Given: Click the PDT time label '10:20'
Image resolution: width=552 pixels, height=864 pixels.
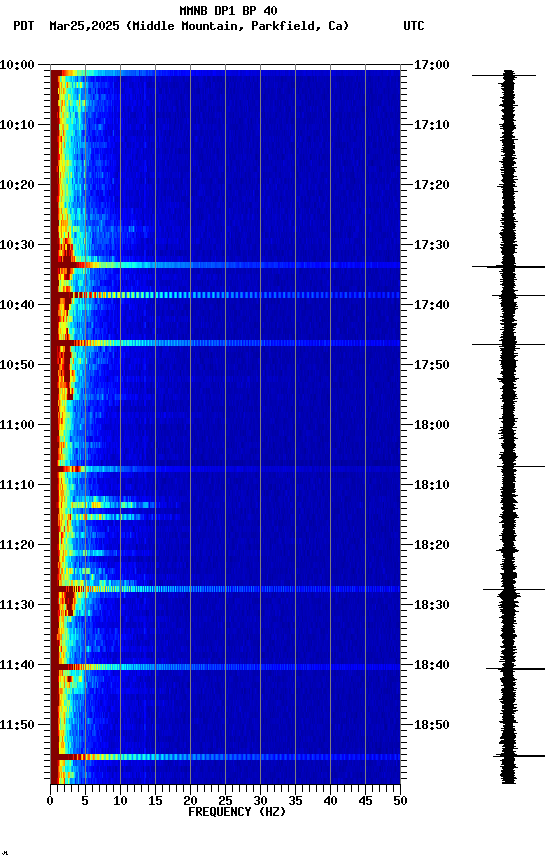Looking at the screenshot, I should (17, 185).
